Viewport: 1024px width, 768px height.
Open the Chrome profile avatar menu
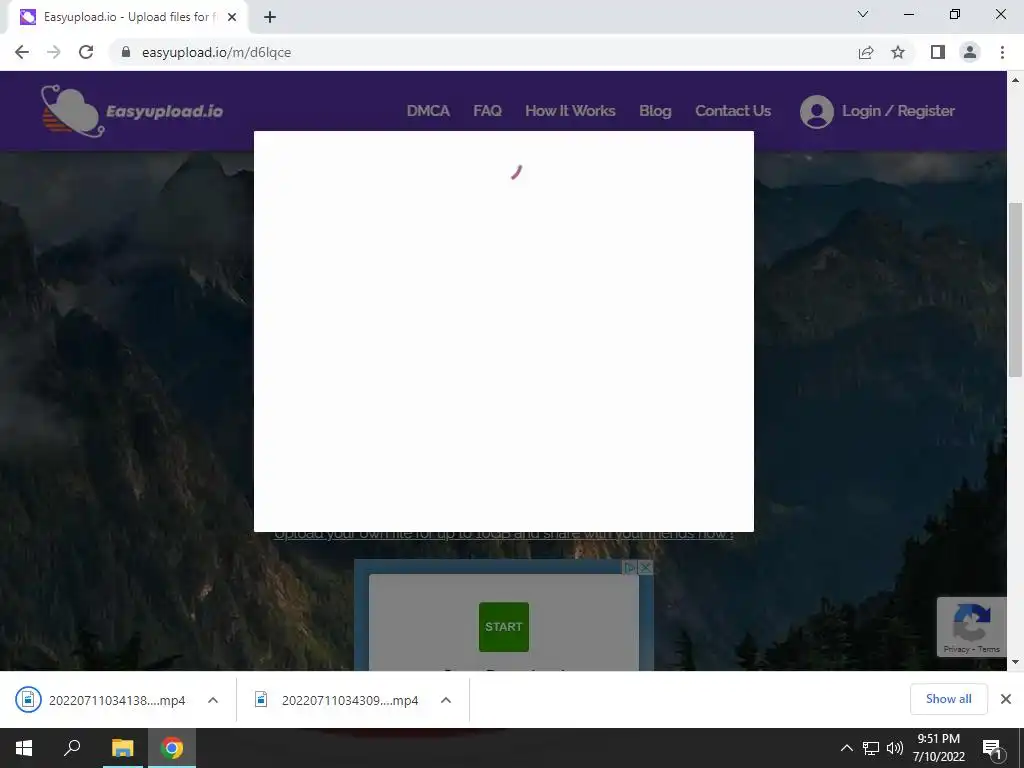[970, 52]
